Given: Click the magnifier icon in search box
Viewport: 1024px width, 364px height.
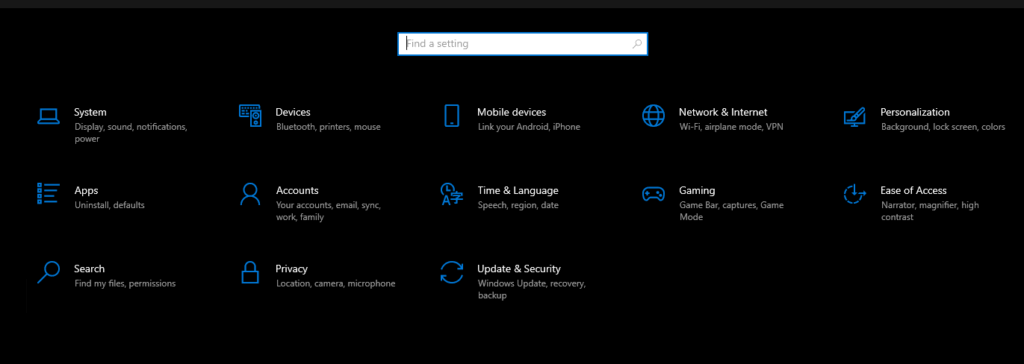Looking at the screenshot, I should pos(637,44).
